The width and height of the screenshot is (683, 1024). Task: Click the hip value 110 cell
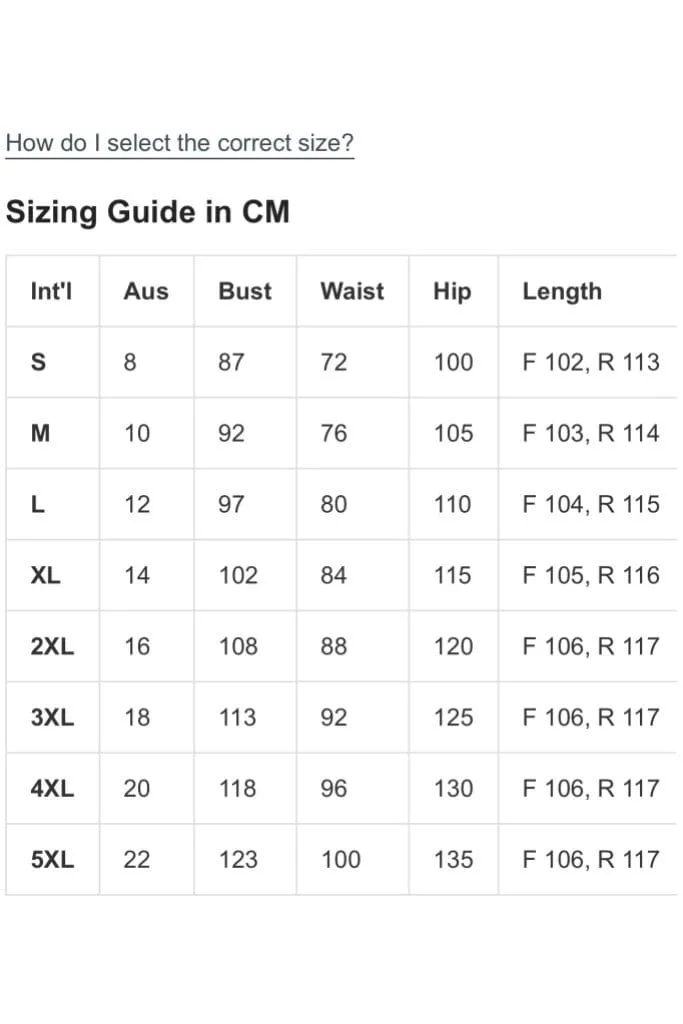[453, 504]
